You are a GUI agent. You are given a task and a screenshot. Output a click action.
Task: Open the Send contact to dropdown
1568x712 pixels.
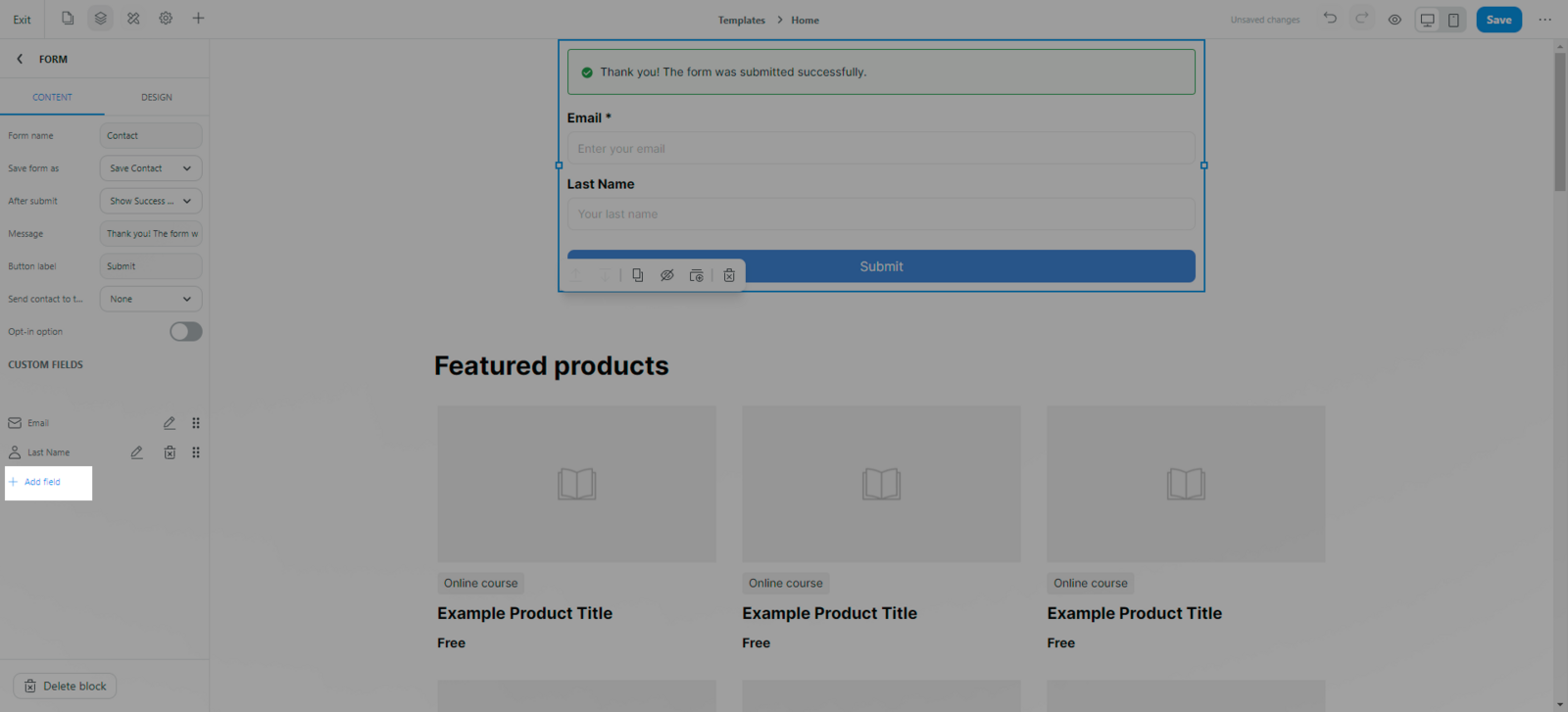151,299
